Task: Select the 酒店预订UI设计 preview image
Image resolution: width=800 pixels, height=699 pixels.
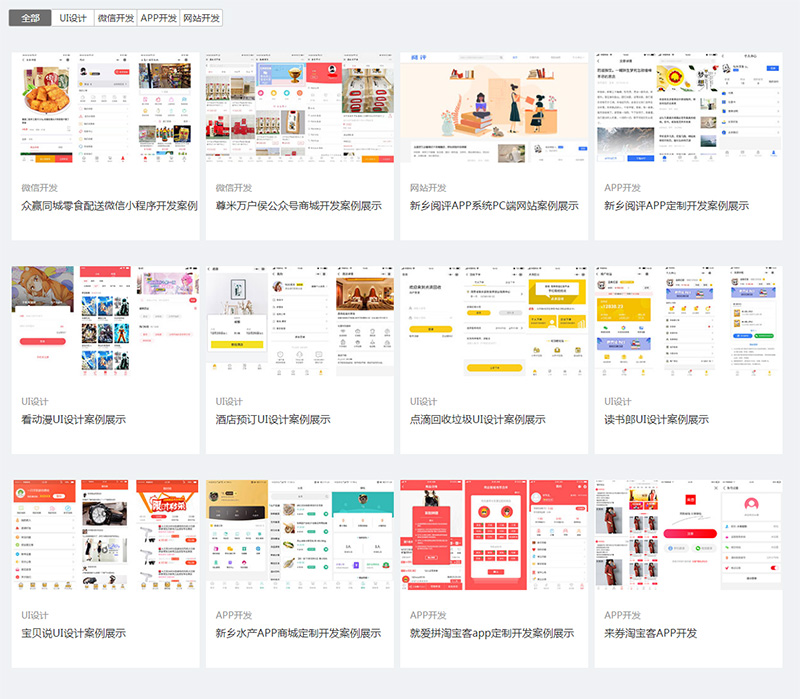Action: coord(299,322)
